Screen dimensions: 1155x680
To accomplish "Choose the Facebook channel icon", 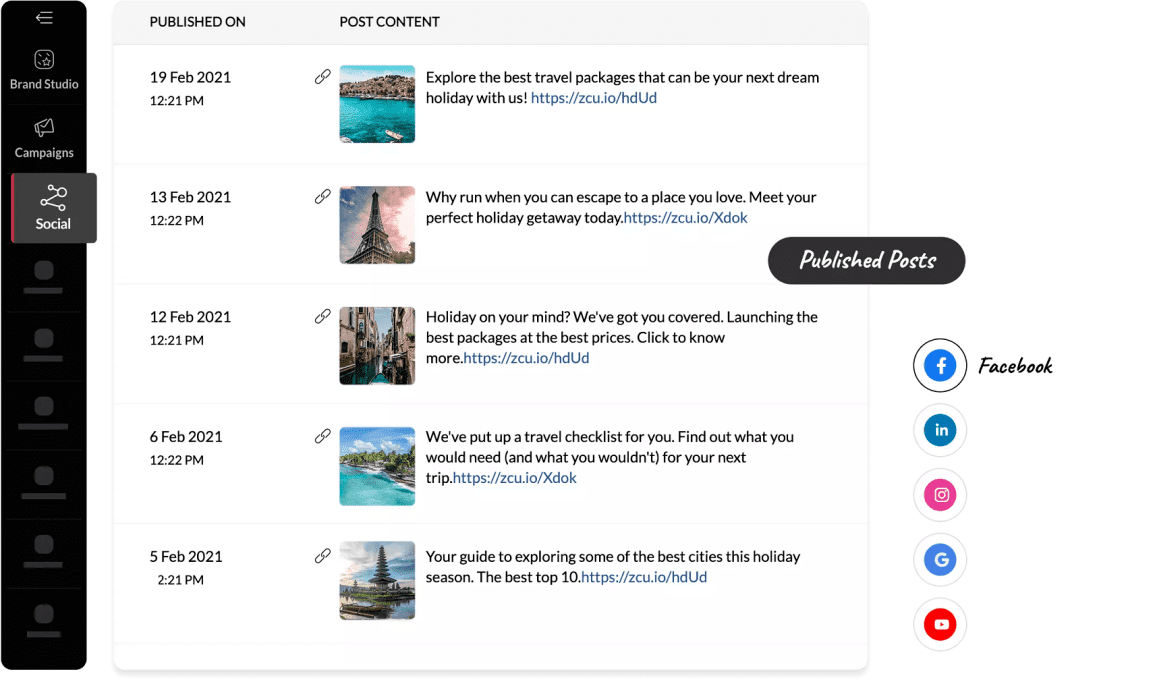I will pyautogui.click(x=940, y=365).
